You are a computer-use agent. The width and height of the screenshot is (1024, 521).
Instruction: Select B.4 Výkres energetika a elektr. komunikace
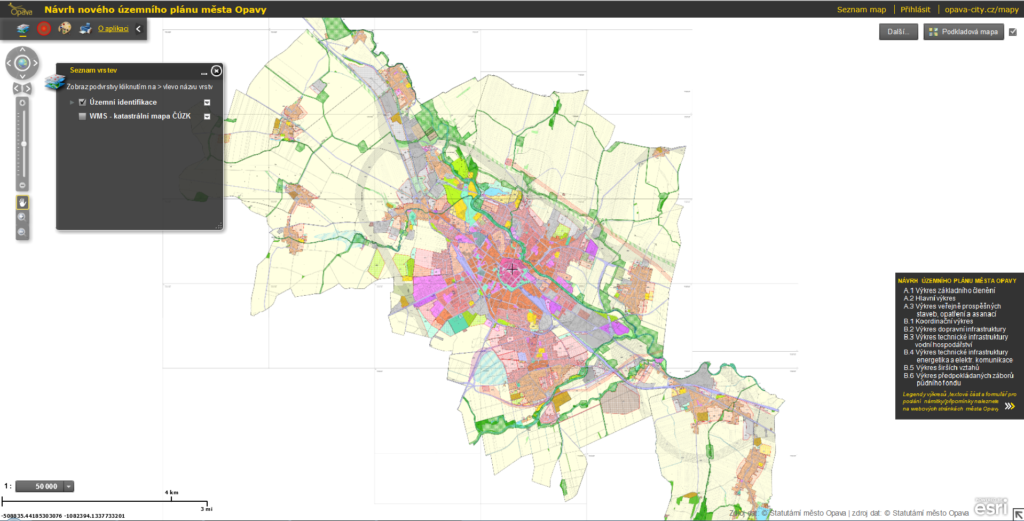point(959,356)
